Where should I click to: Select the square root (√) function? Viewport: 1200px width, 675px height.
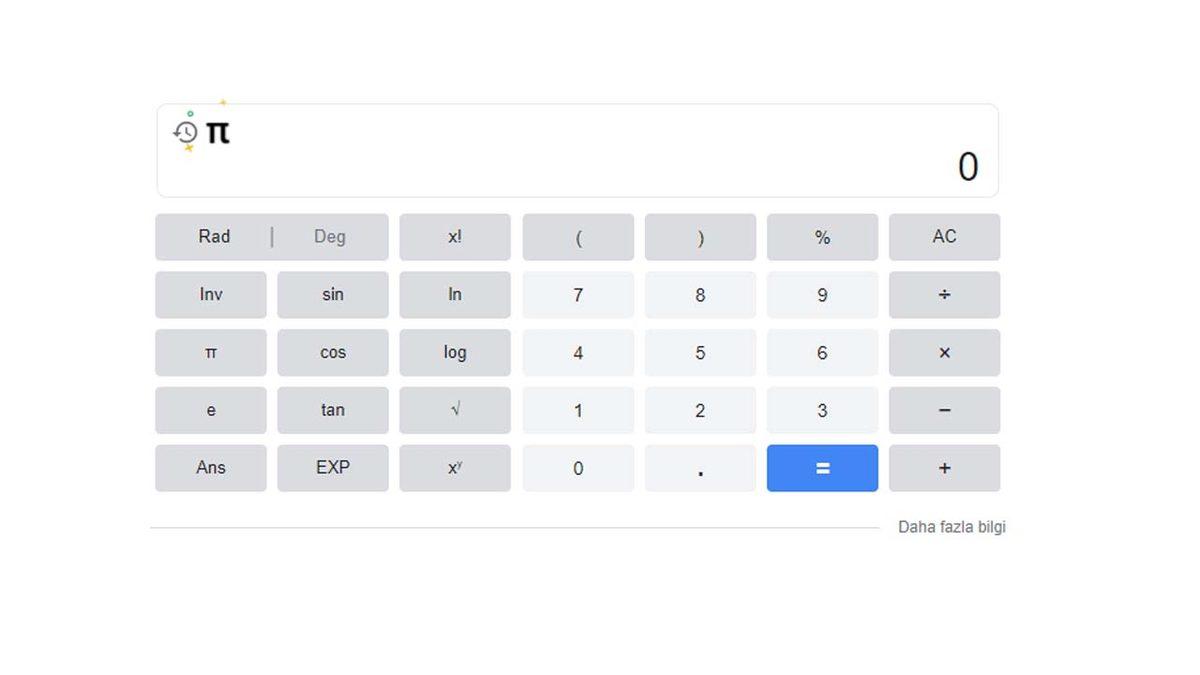tap(455, 410)
